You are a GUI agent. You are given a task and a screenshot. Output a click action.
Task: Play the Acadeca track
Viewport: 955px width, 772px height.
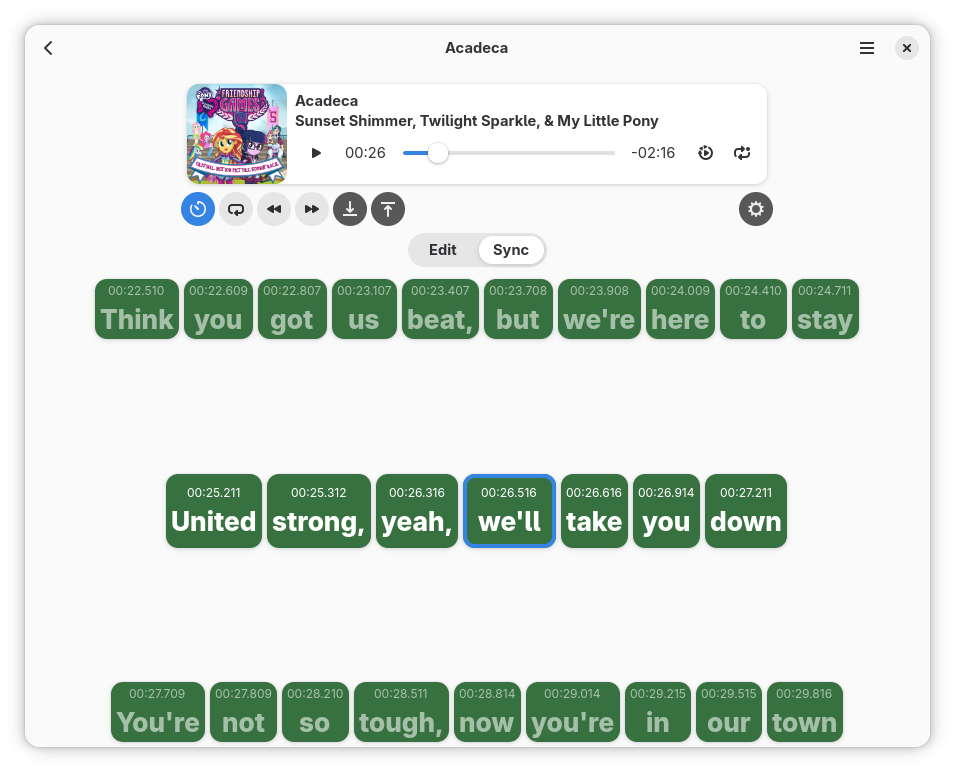pyautogui.click(x=315, y=153)
